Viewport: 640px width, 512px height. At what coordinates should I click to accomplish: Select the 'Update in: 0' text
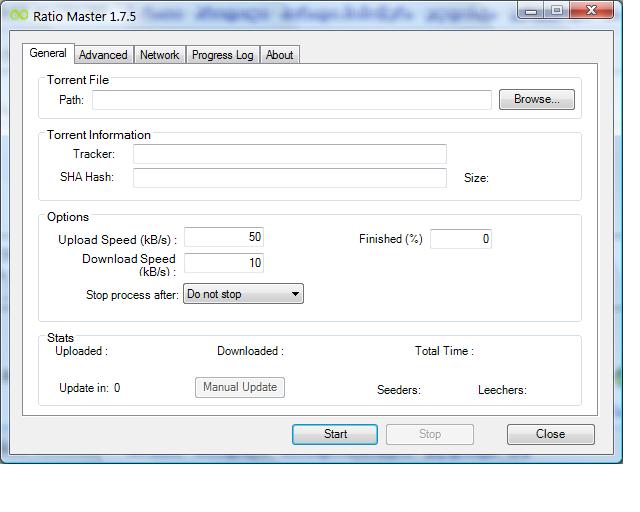coord(90,388)
